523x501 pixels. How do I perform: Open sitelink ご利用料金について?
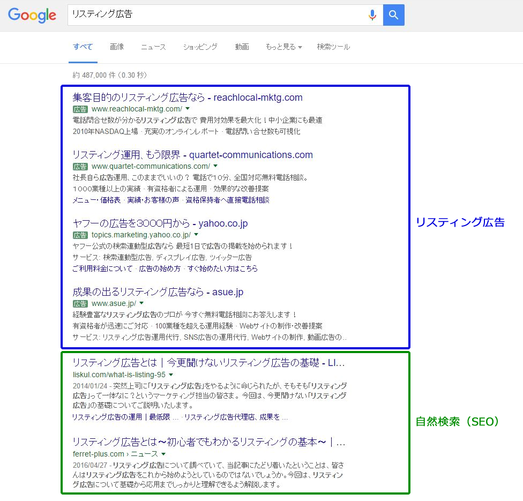pos(102,269)
